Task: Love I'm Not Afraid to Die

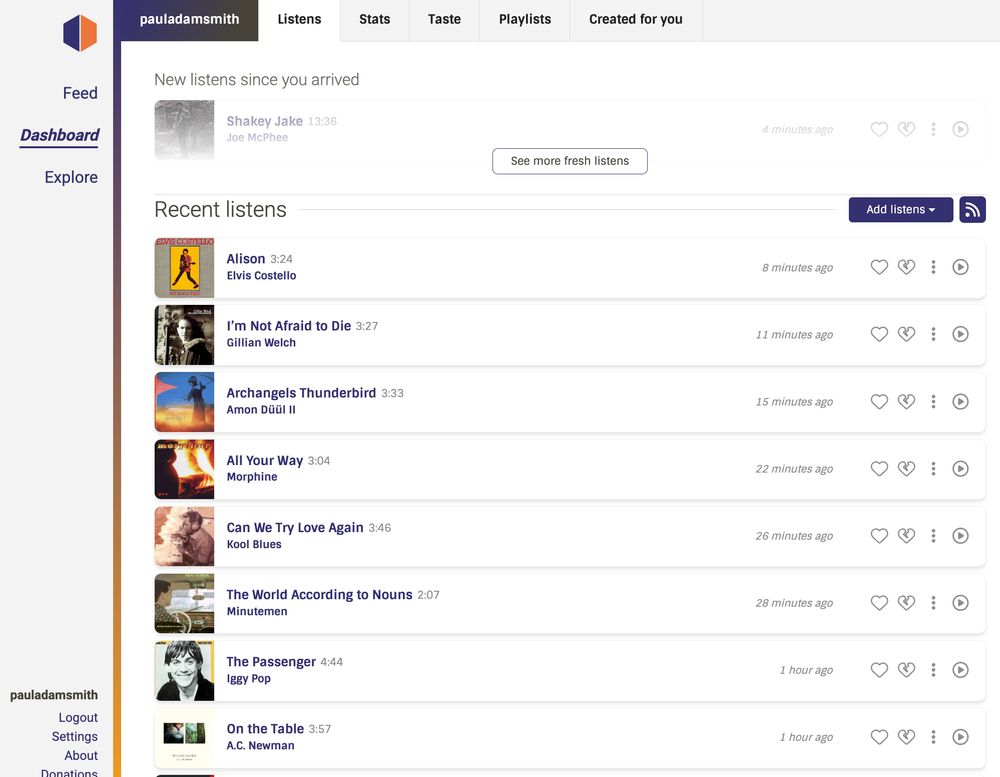Action: coord(879,334)
